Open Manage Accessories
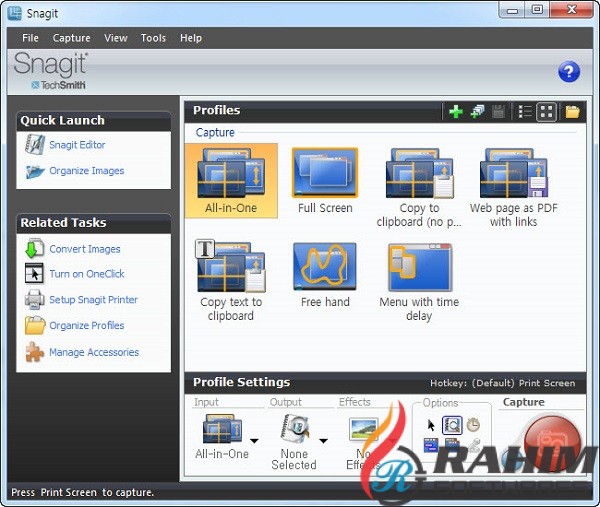This screenshot has height=507, width=600. coord(94,352)
